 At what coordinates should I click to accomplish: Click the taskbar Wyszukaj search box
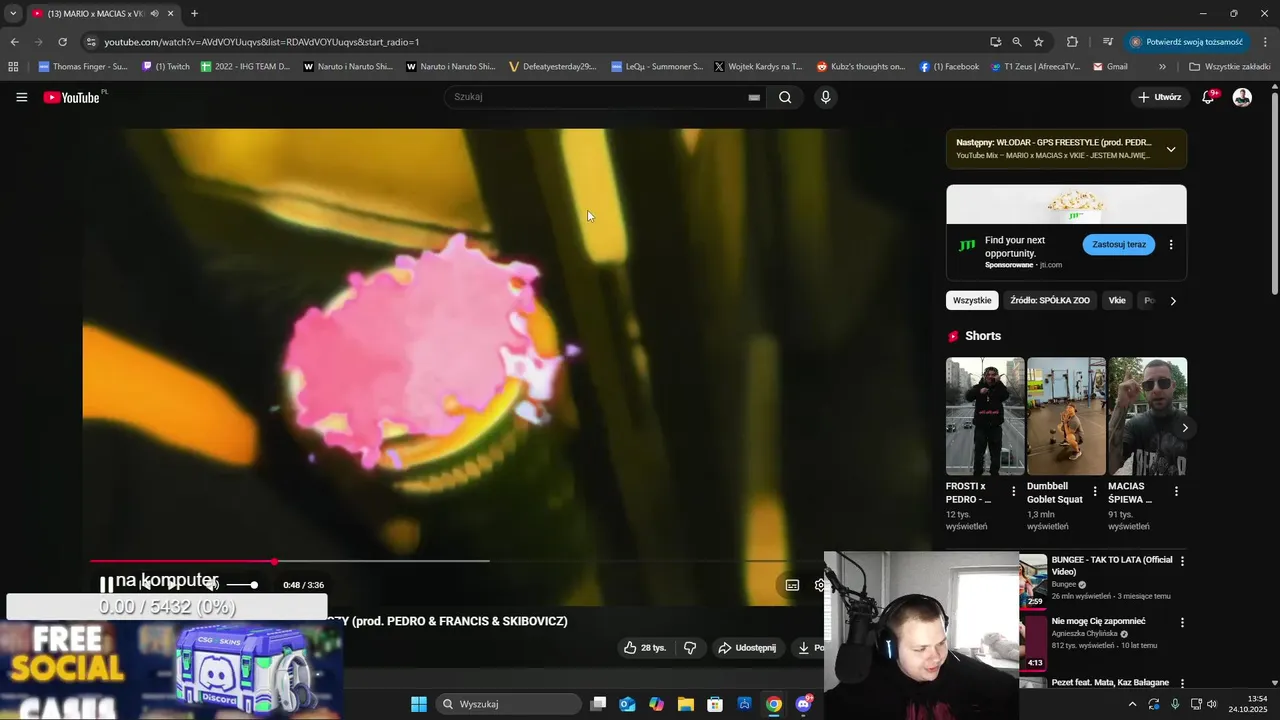509,704
